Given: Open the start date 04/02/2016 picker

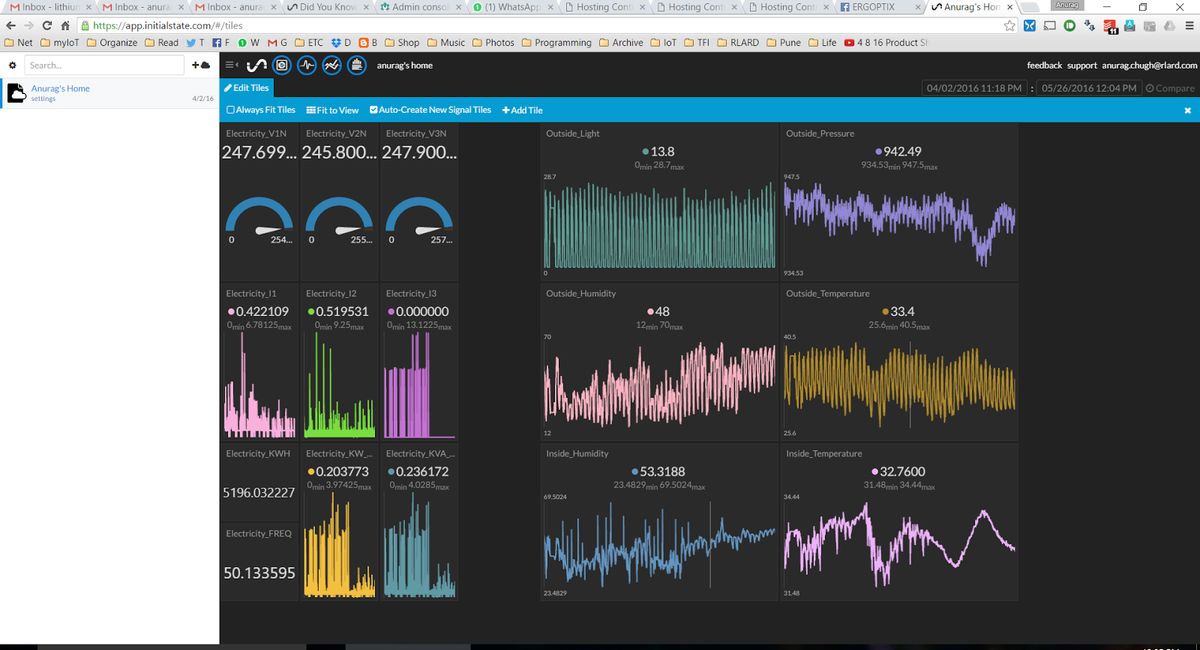Looking at the screenshot, I should [974, 88].
